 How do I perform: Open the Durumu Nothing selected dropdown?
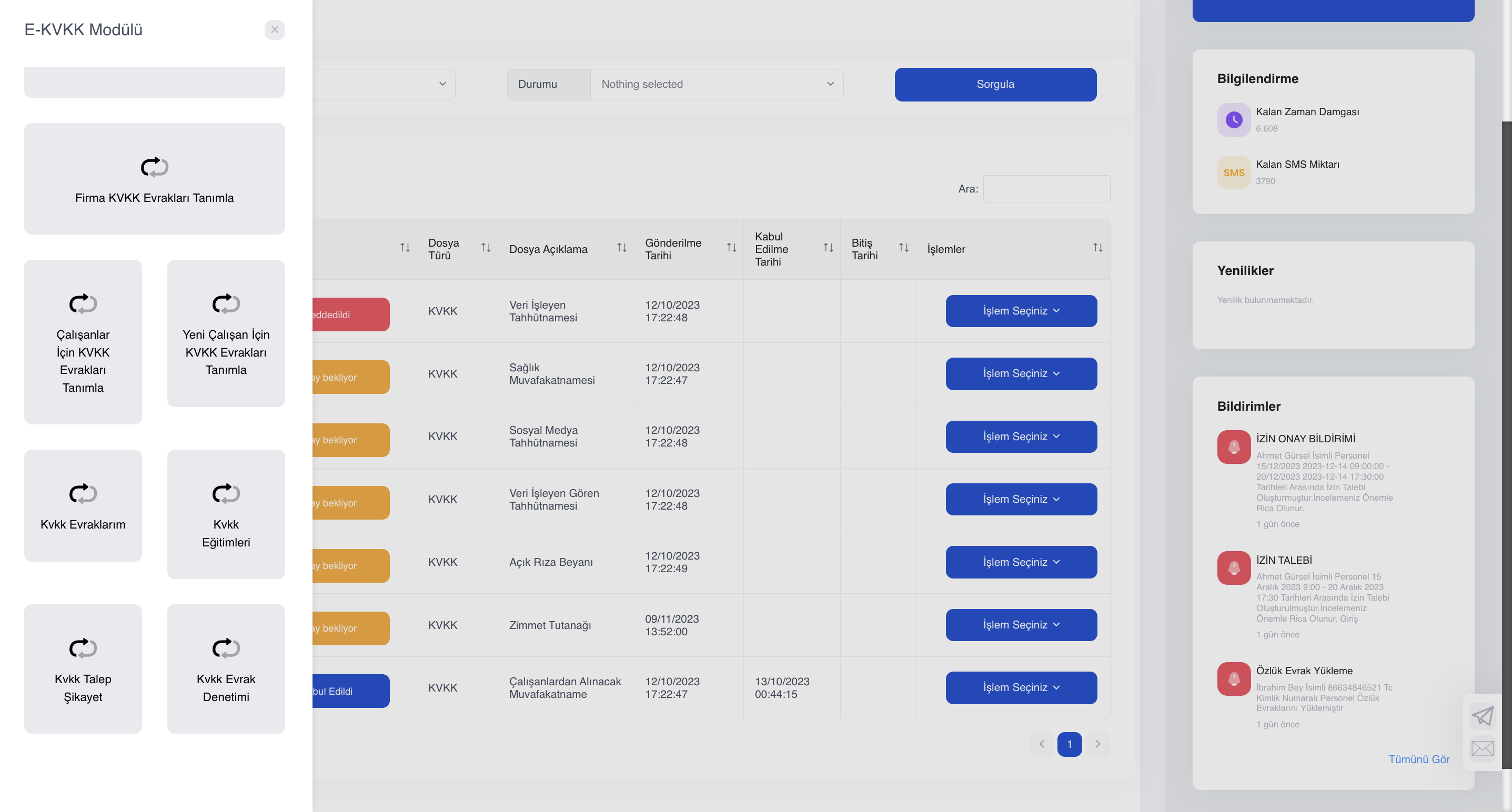717,84
